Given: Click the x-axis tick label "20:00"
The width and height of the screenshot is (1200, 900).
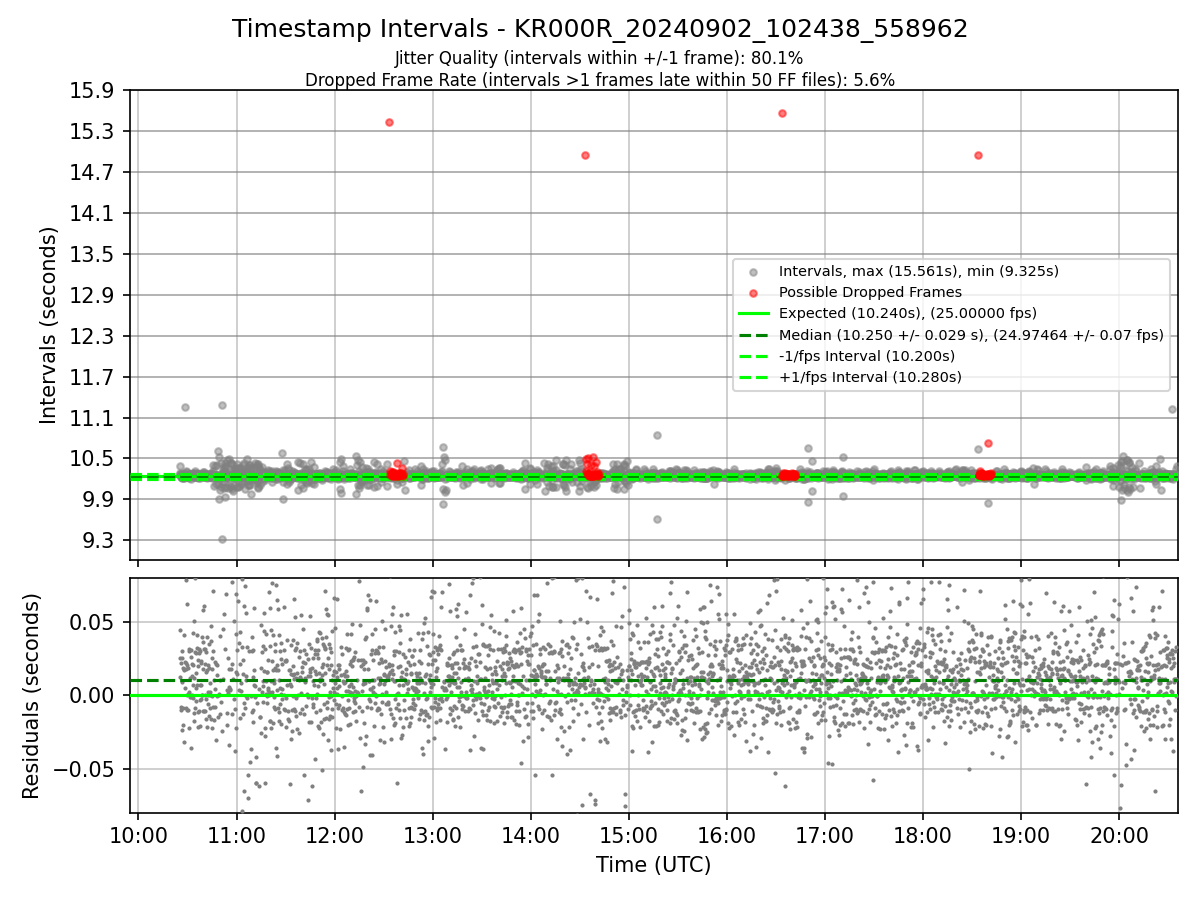Looking at the screenshot, I should click(1118, 835).
